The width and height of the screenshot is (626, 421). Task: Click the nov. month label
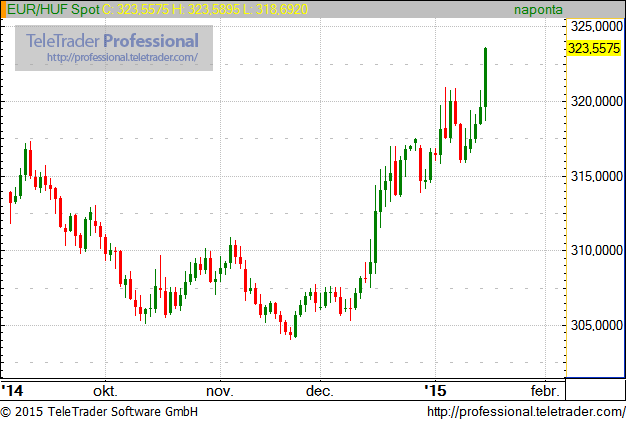220,391
